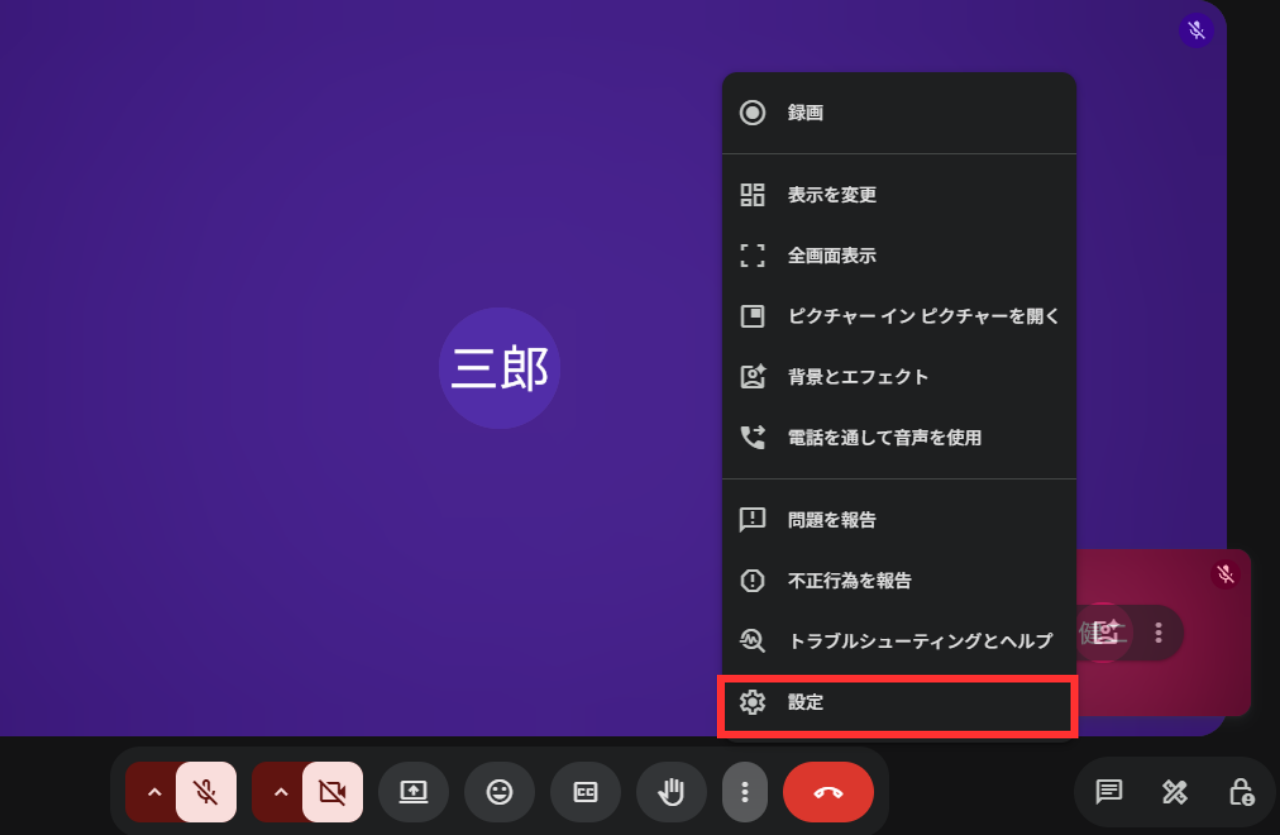
Task: Open the activities shapes icon
Action: pos(1174,792)
